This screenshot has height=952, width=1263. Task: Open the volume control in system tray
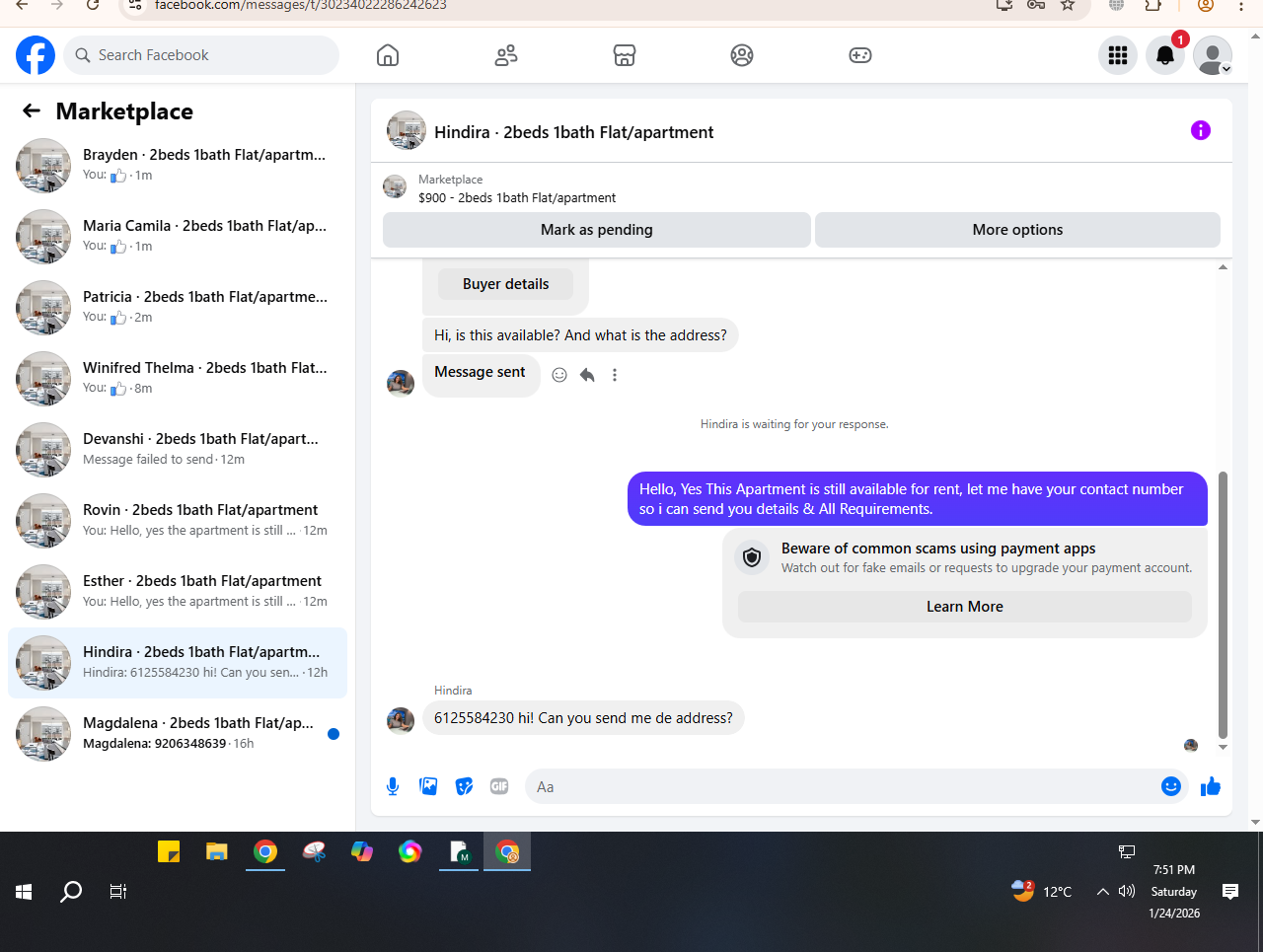click(1127, 892)
